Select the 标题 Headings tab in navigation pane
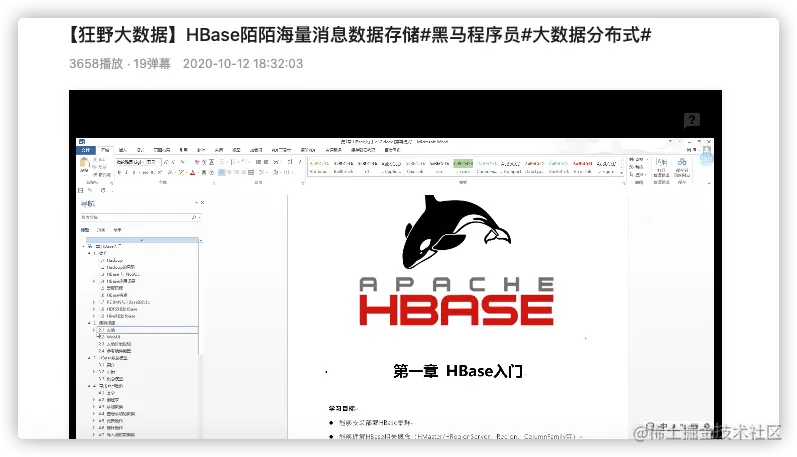The width and height of the screenshot is (797, 457). (x=85, y=230)
